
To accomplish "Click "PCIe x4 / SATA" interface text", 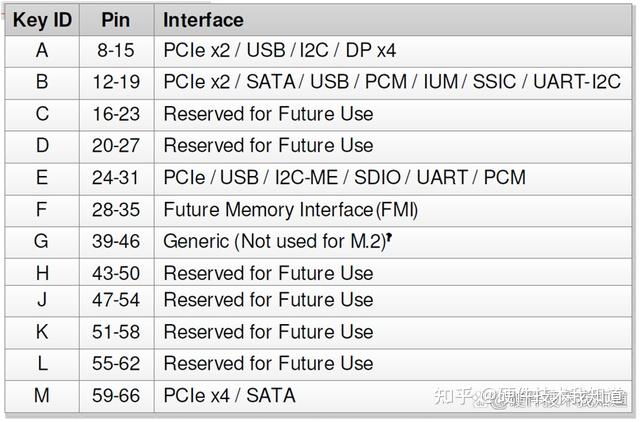I will pyautogui.click(x=229, y=396).
